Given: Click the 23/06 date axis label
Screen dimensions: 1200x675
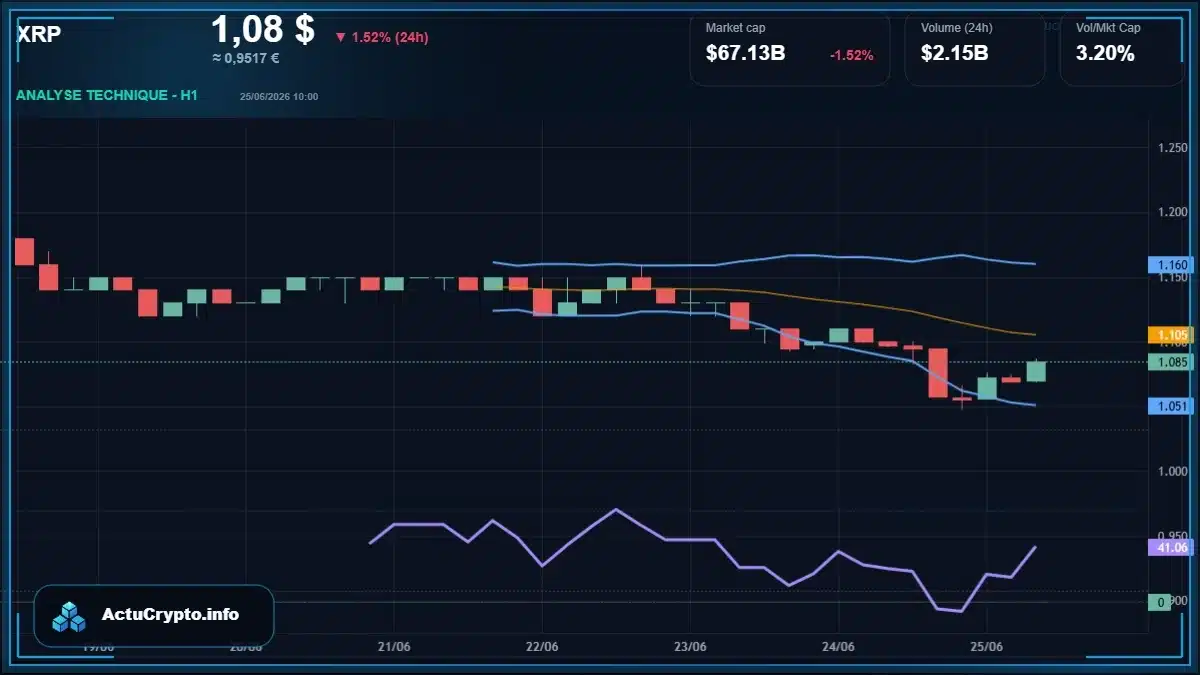Looking at the screenshot, I should pyautogui.click(x=691, y=646).
